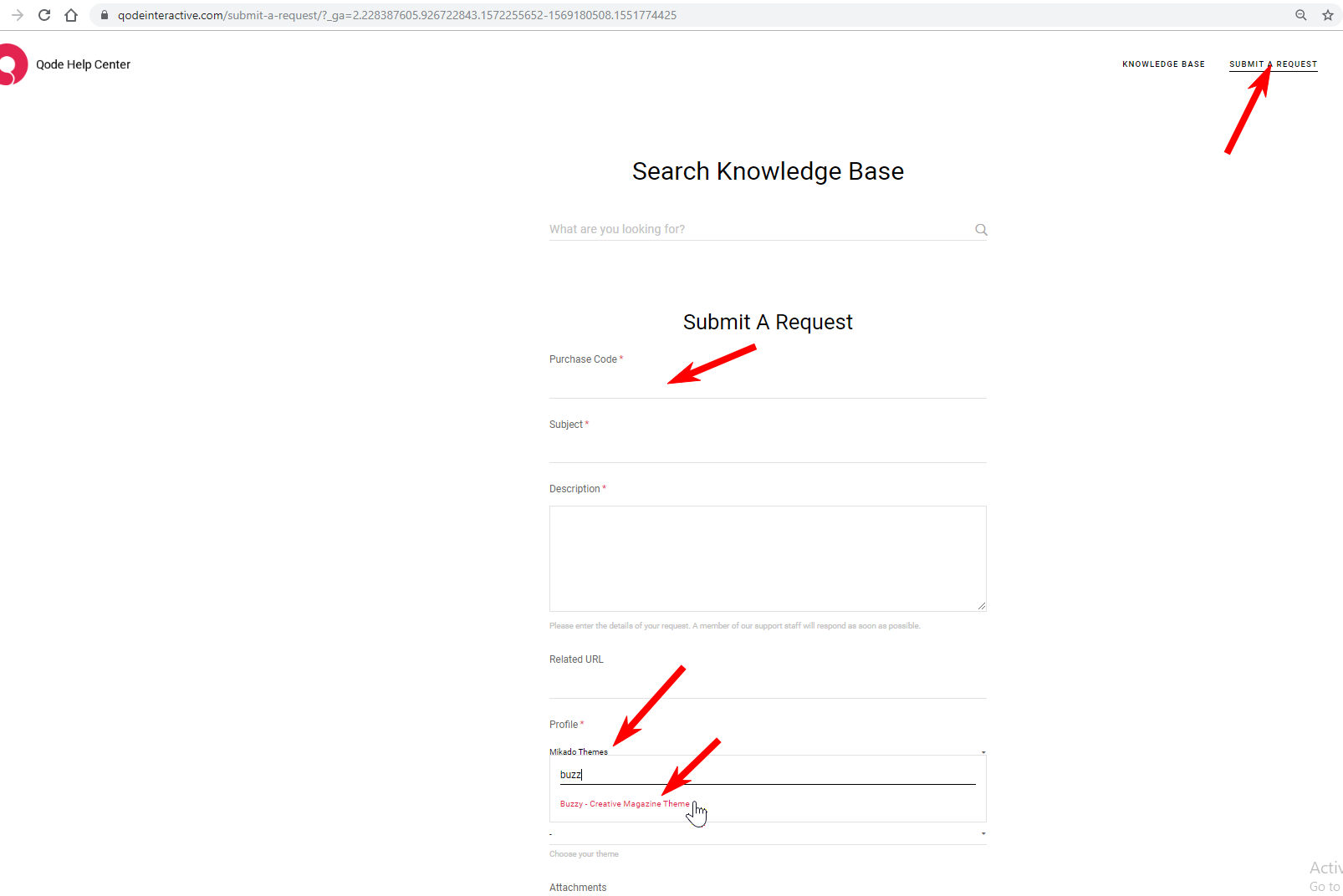Viewport: 1343px width, 896px height.
Task: Click the Qode logo icon
Action: point(13,64)
